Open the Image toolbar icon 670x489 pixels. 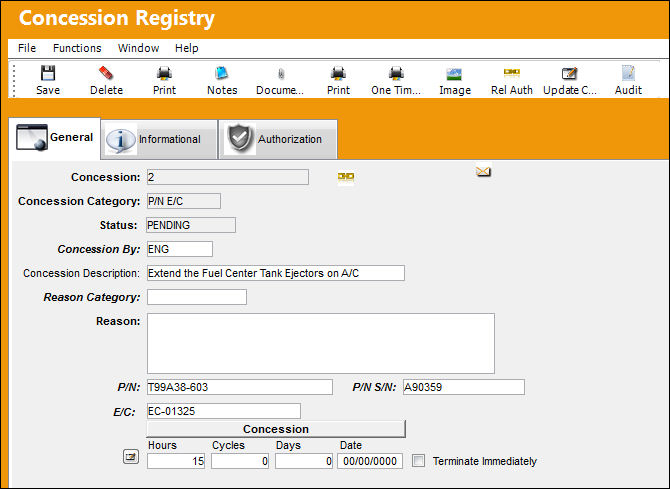(455, 80)
